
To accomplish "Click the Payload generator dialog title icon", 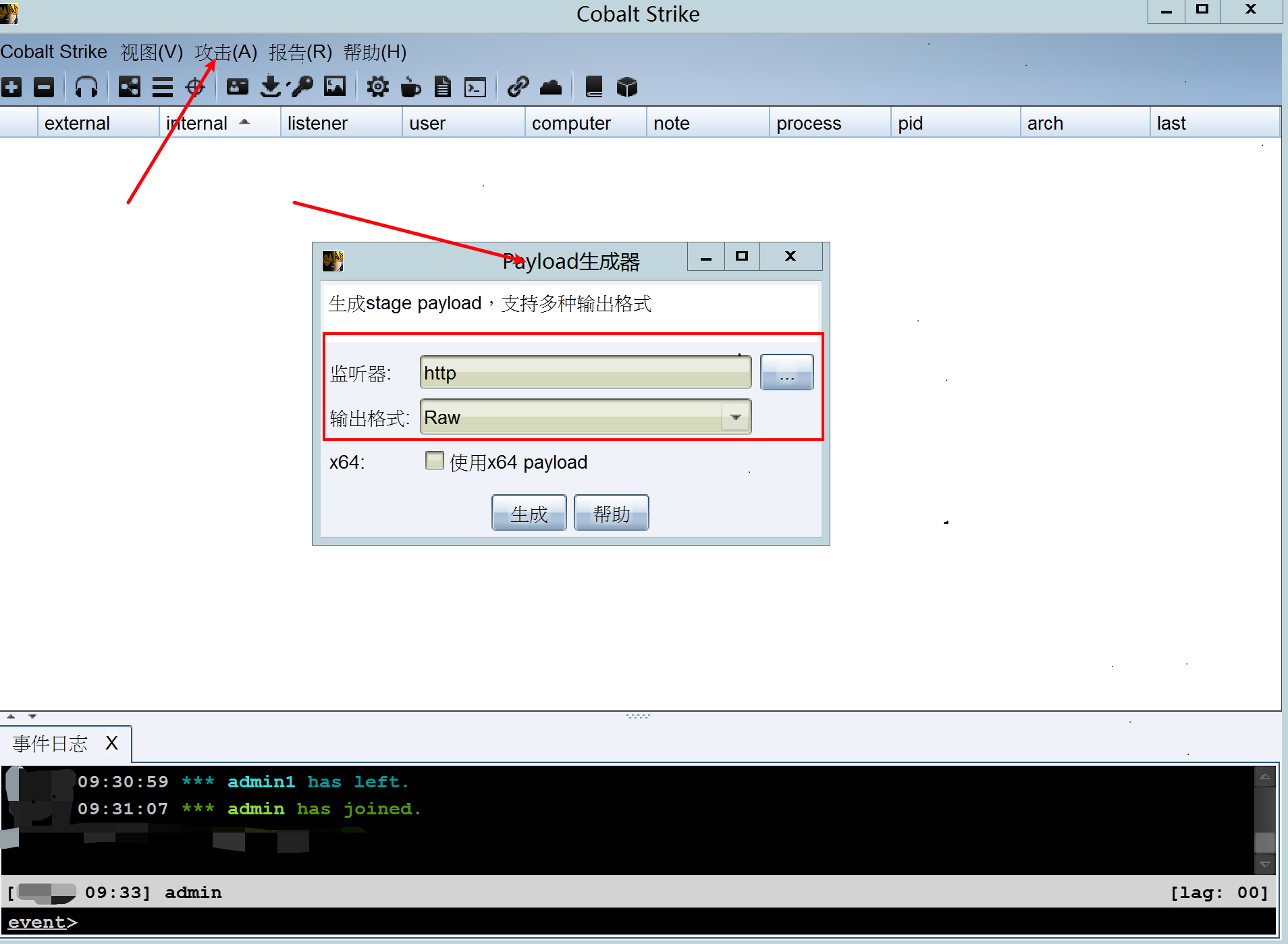I will 333,261.
